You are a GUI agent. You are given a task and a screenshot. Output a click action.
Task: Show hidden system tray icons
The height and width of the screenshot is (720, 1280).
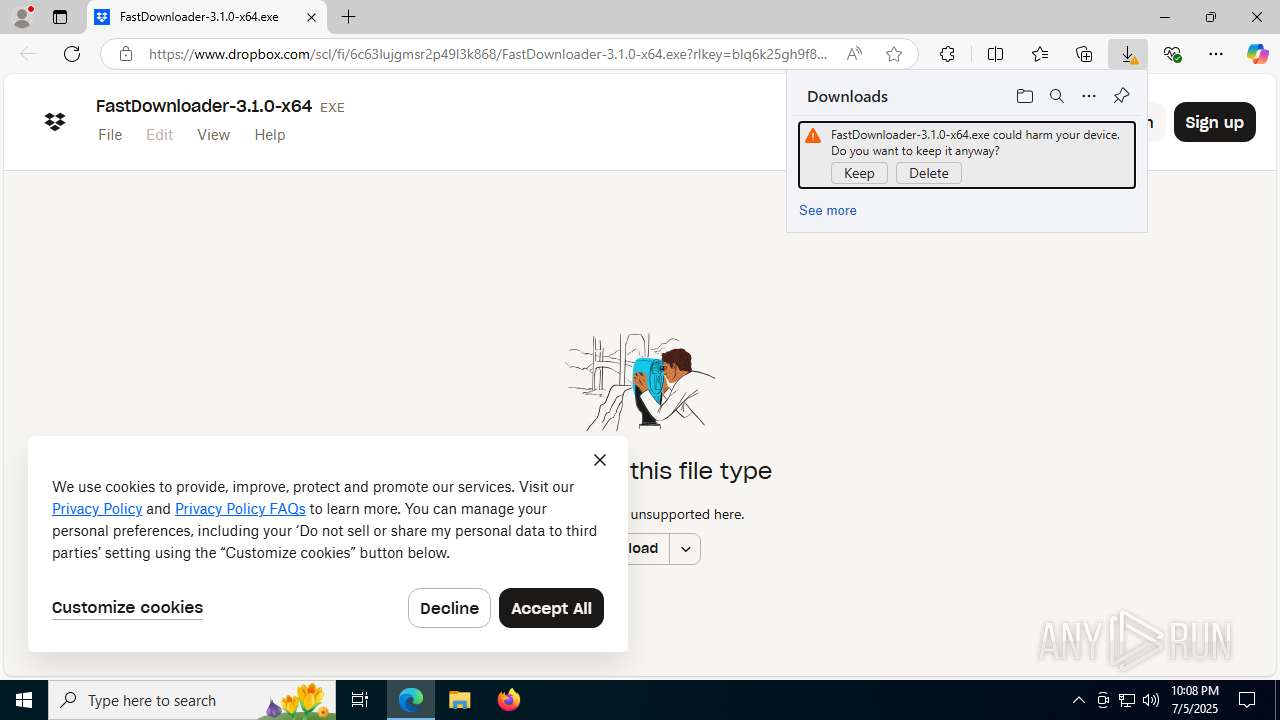coord(1078,700)
